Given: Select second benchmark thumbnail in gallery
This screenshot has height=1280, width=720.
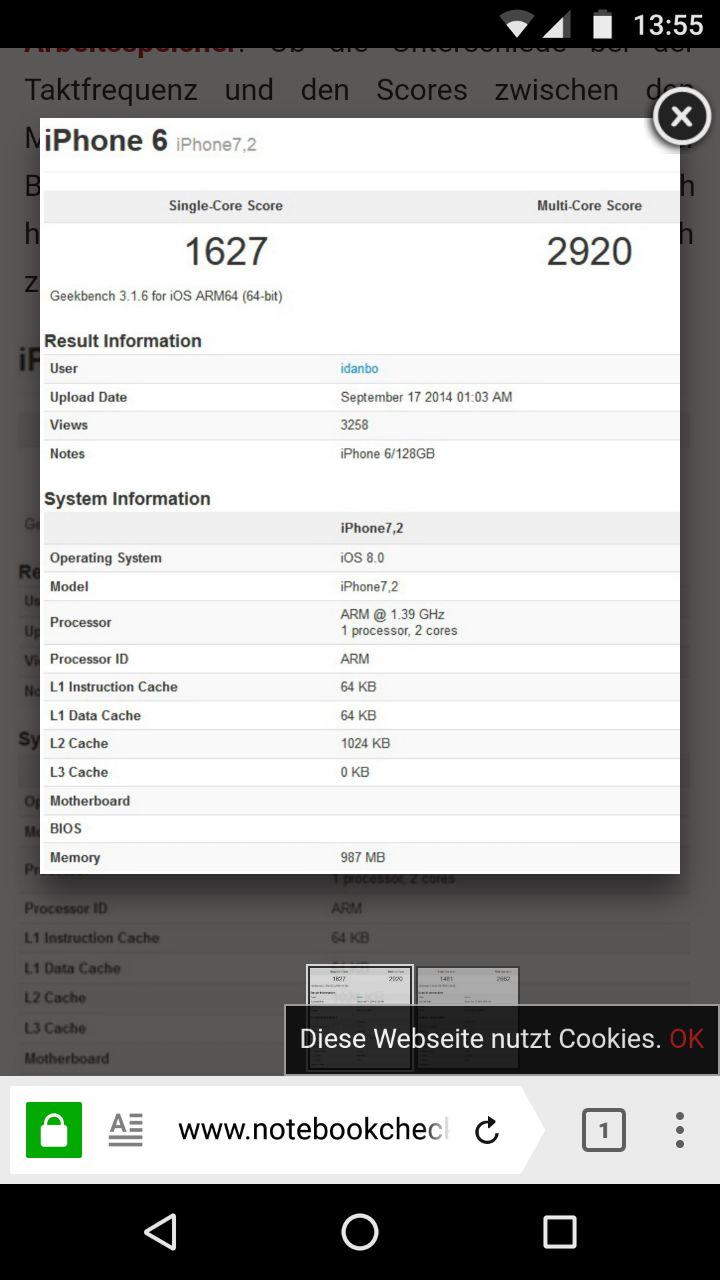Looking at the screenshot, I should click(x=468, y=1018).
